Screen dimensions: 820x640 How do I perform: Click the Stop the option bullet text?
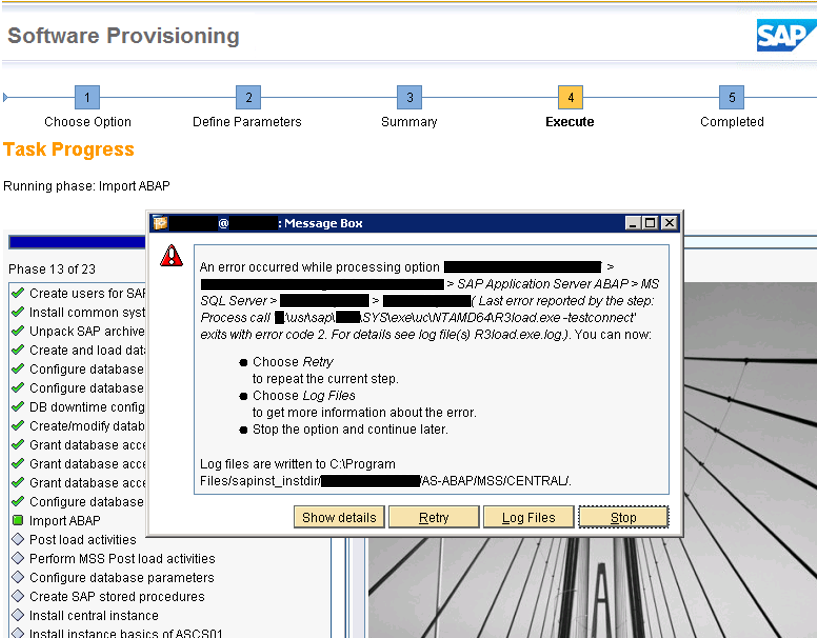click(350, 429)
